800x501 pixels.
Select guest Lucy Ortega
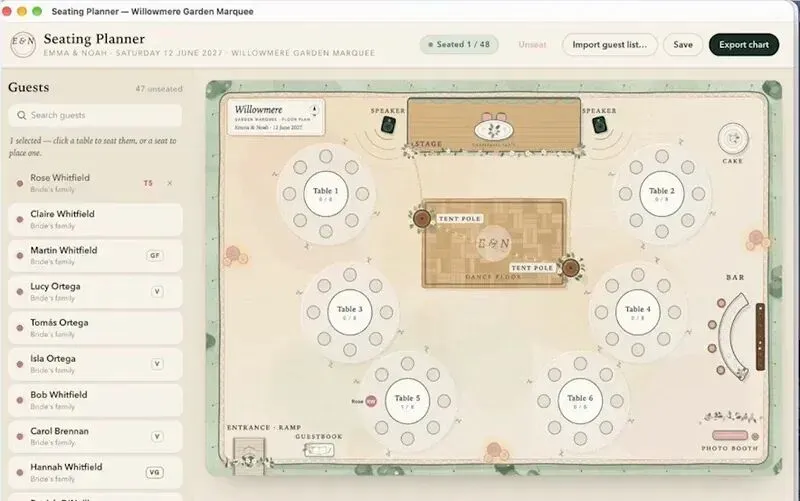point(95,292)
